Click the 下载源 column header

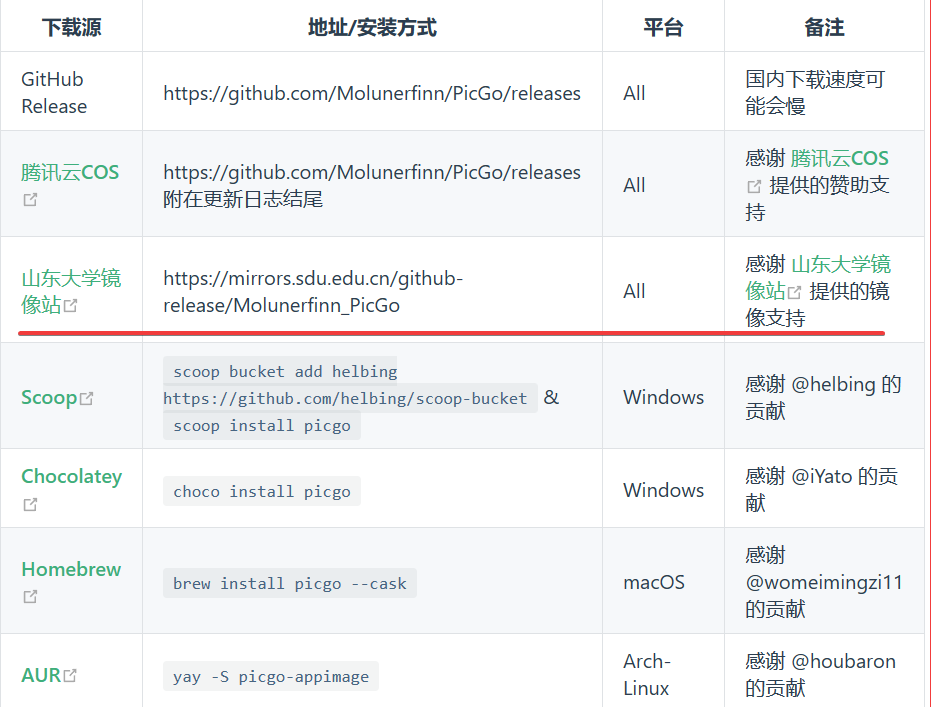pyautogui.click(x=71, y=27)
